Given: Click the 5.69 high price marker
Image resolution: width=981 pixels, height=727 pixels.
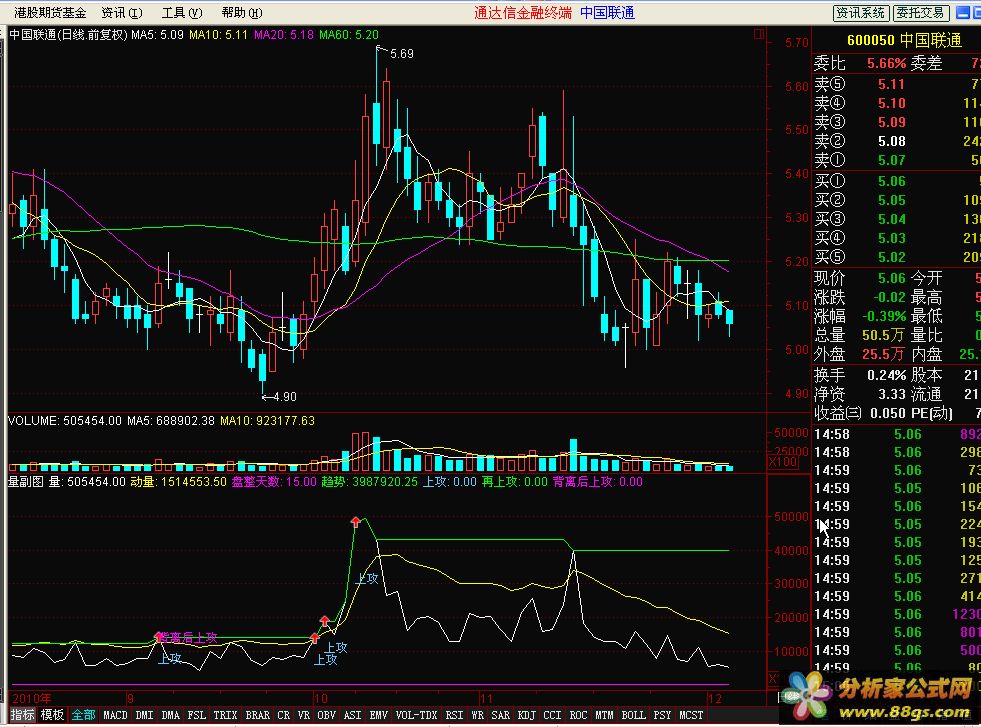Looking at the screenshot, I should (402, 54).
